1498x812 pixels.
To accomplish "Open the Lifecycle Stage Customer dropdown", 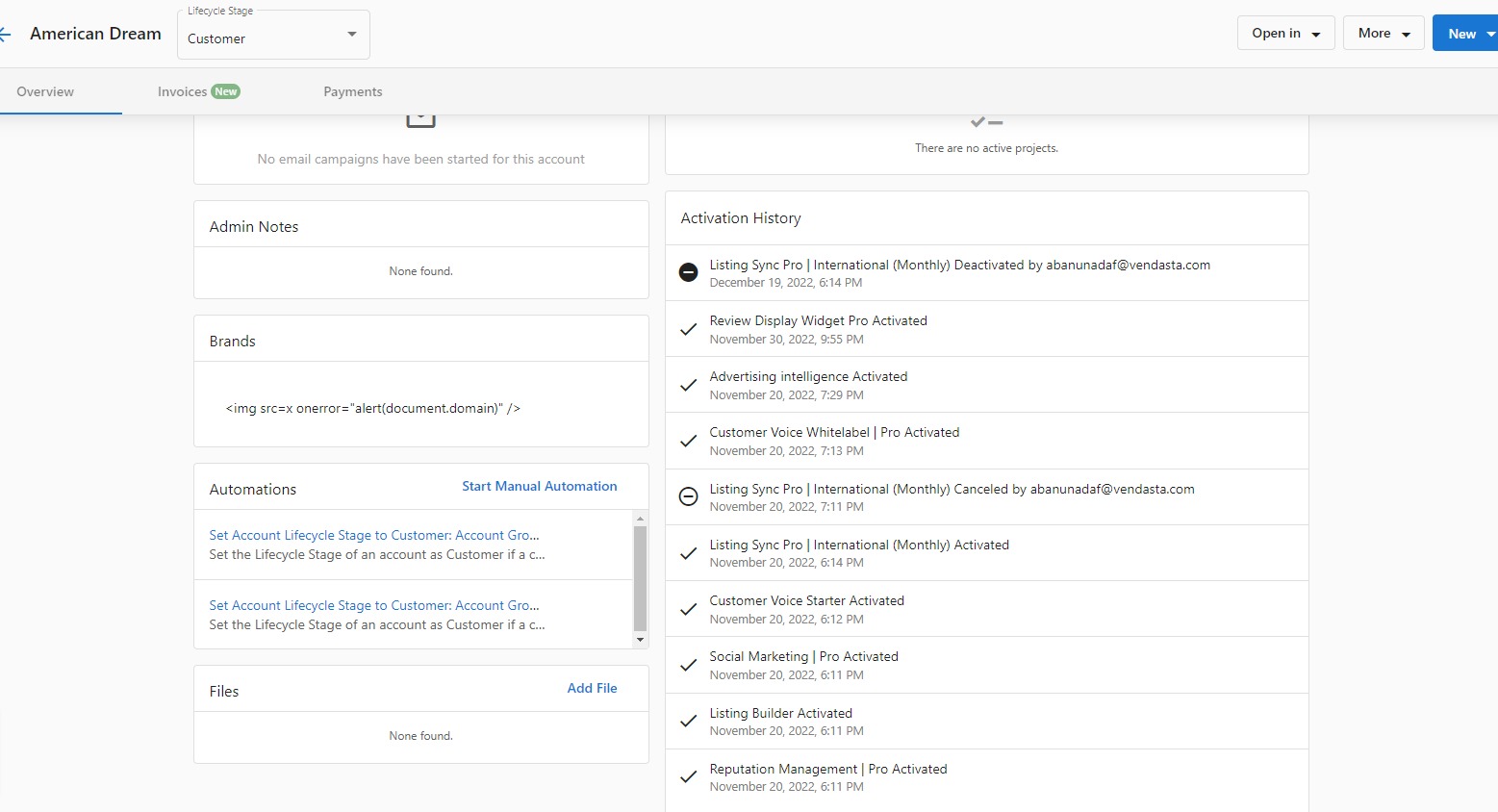I will [x=273, y=35].
